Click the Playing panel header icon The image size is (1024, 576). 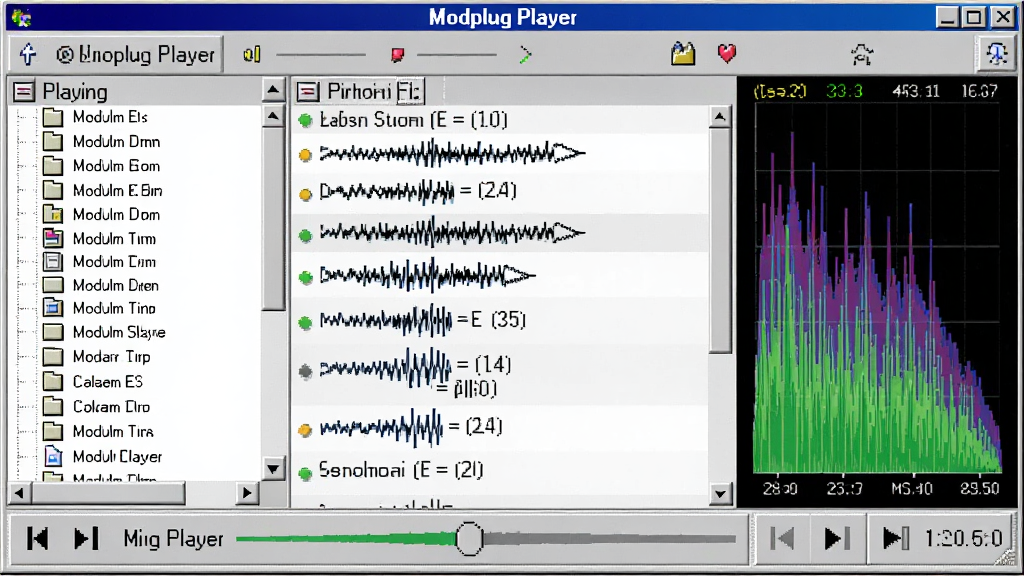pyautogui.click(x=24, y=91)
